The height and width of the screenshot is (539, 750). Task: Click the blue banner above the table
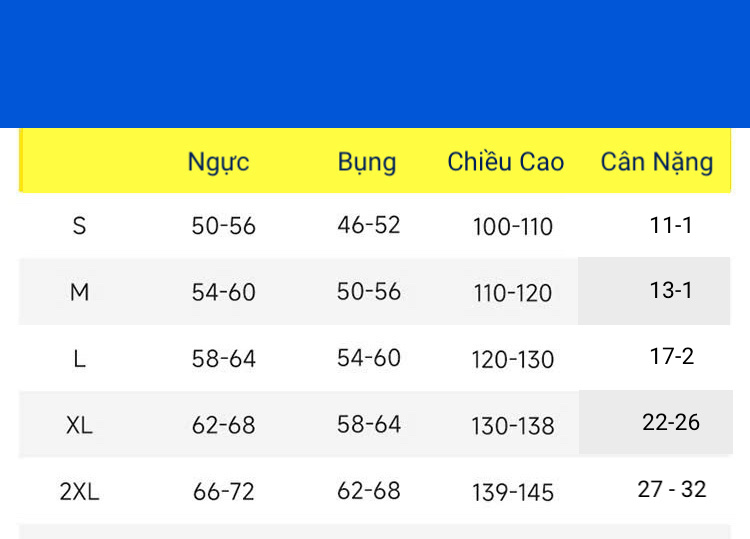coord(375,64)
